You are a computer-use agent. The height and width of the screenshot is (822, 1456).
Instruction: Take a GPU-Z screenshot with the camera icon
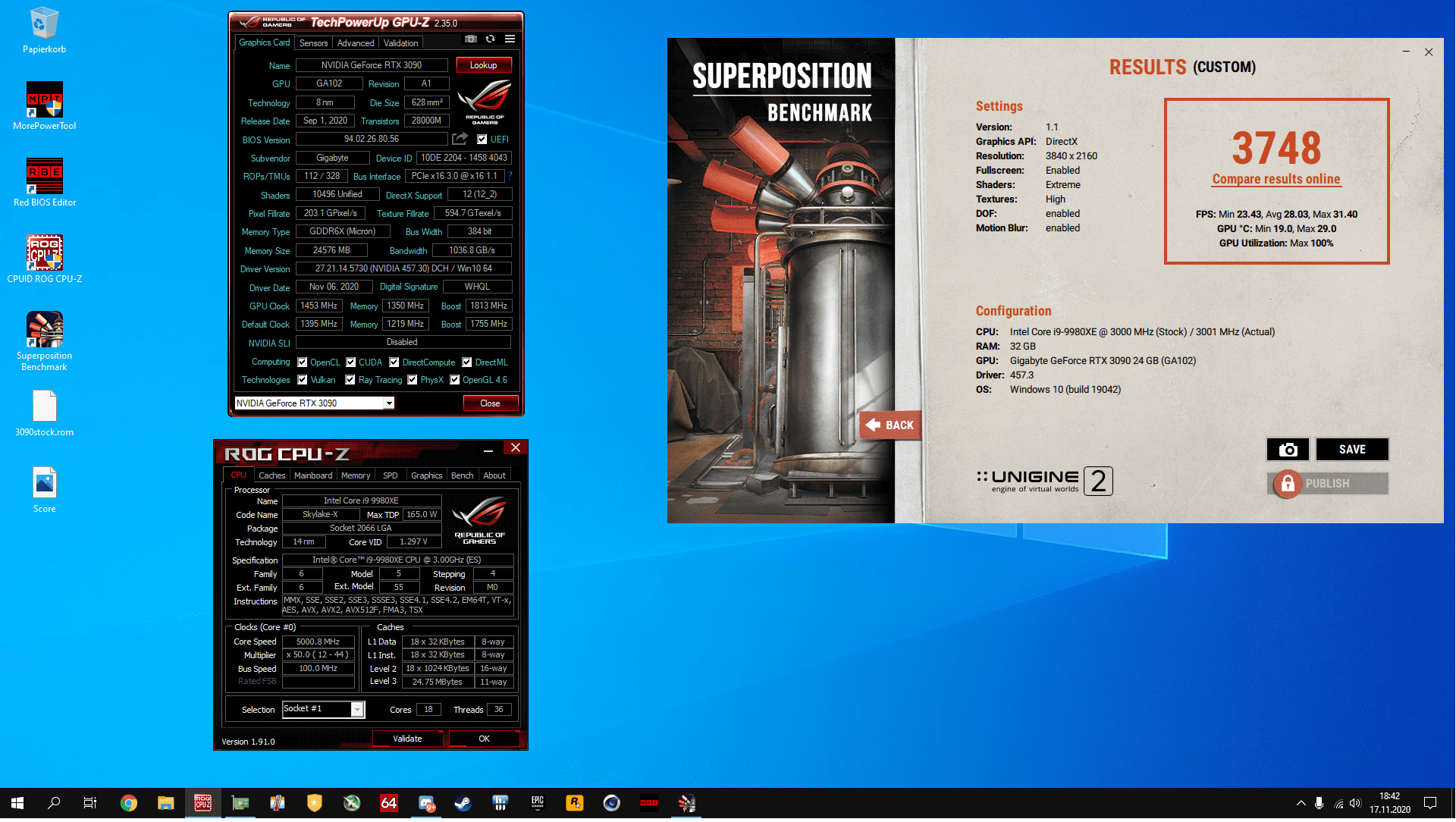click(x=471, y=39)
